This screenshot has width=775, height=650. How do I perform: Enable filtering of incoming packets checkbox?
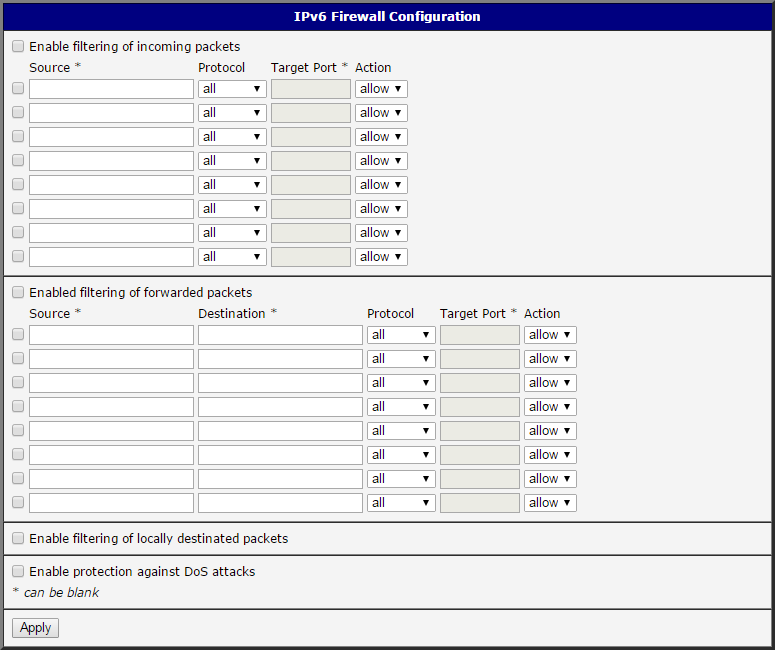(x=18, y=46)
